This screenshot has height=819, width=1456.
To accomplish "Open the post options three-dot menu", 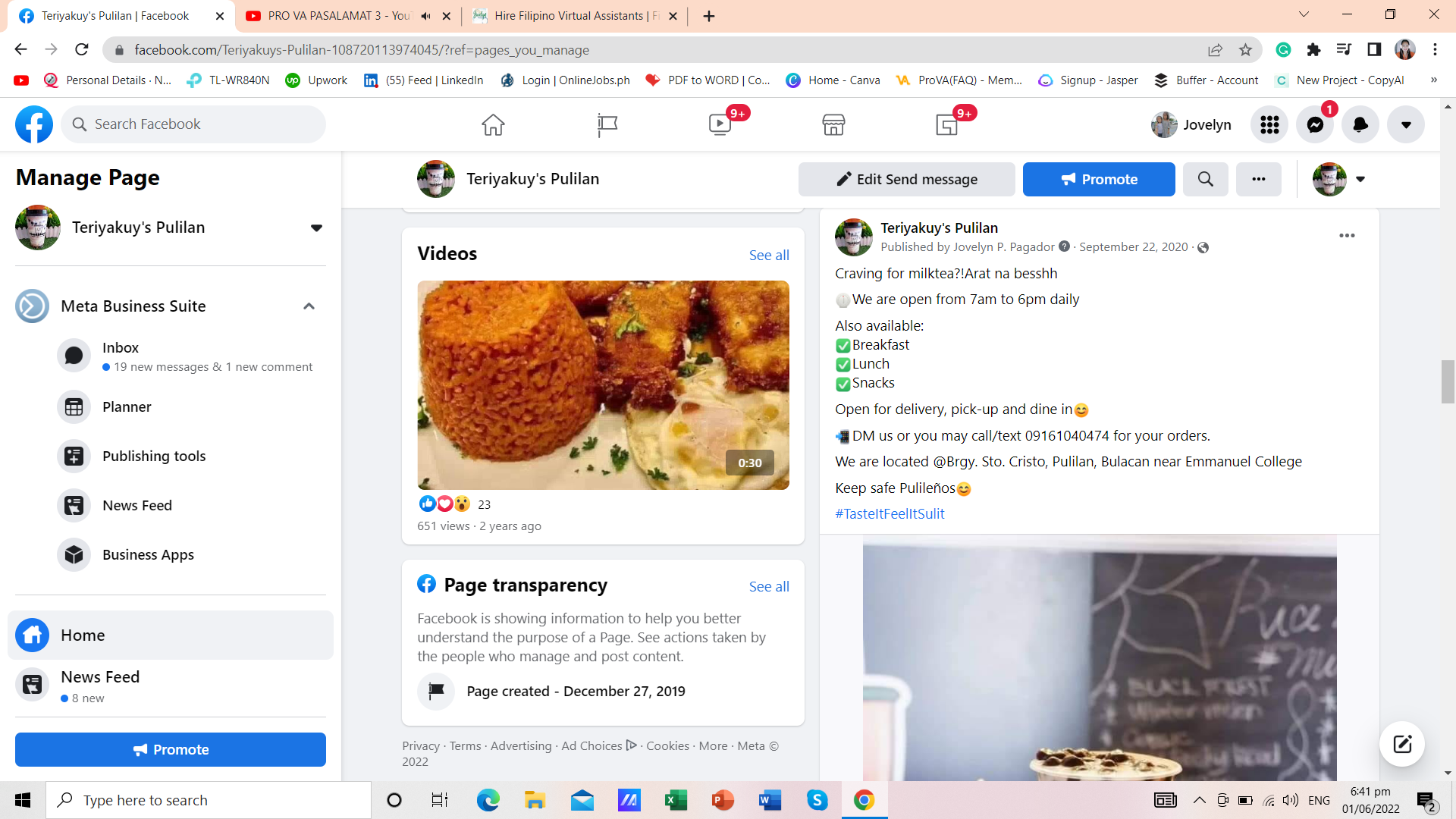I will point(1347,236).
